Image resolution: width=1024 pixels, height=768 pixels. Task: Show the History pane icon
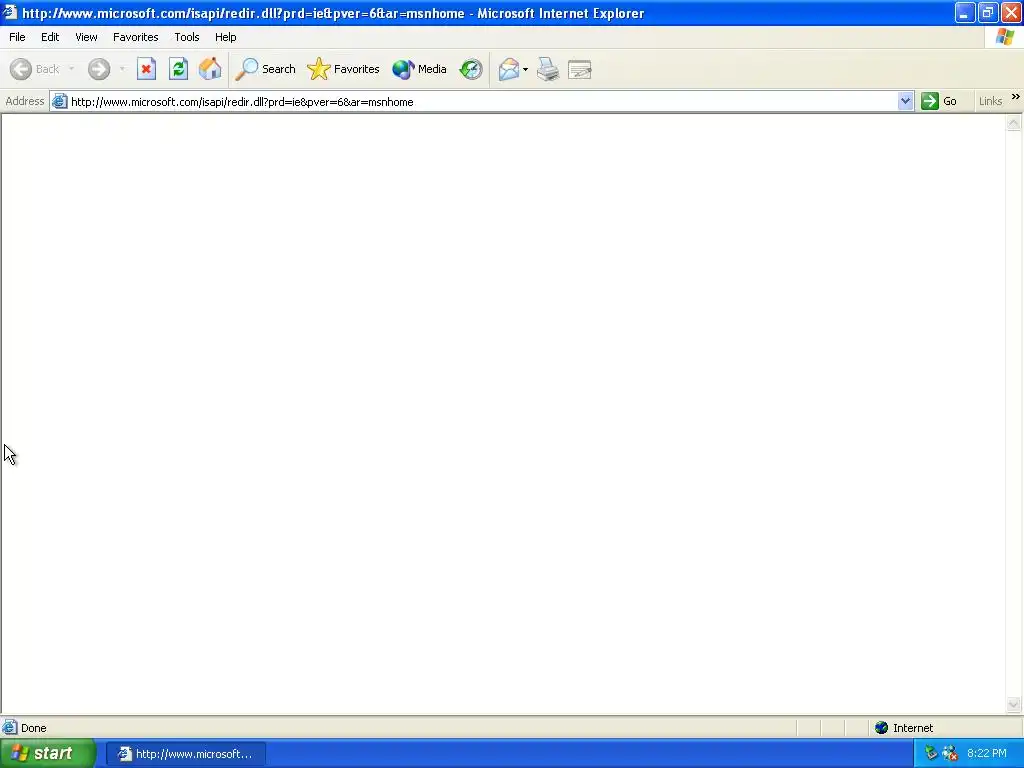[x=471, y=69]
